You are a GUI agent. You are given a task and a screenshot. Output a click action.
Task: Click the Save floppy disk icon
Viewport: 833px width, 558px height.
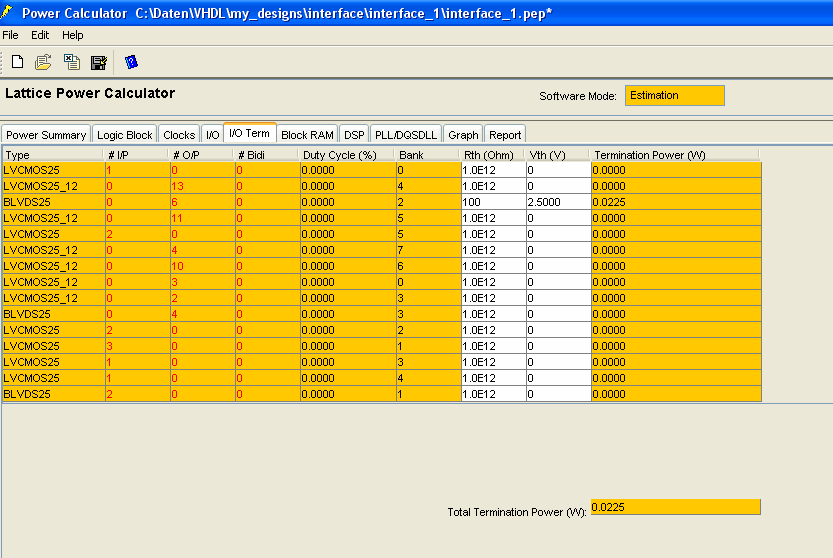[99, 62]
